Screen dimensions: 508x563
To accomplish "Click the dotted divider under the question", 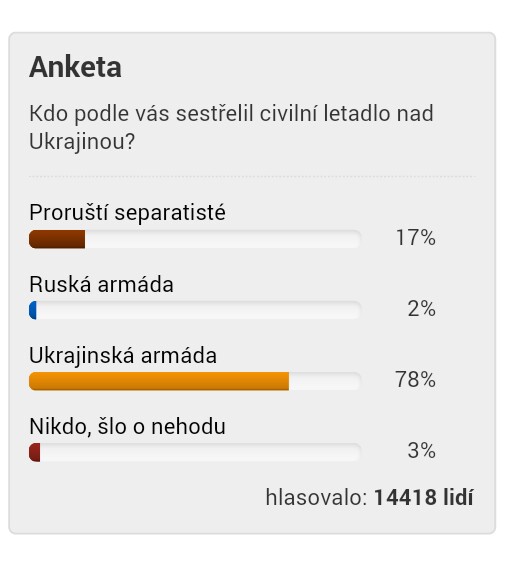I will coord(252,177).
